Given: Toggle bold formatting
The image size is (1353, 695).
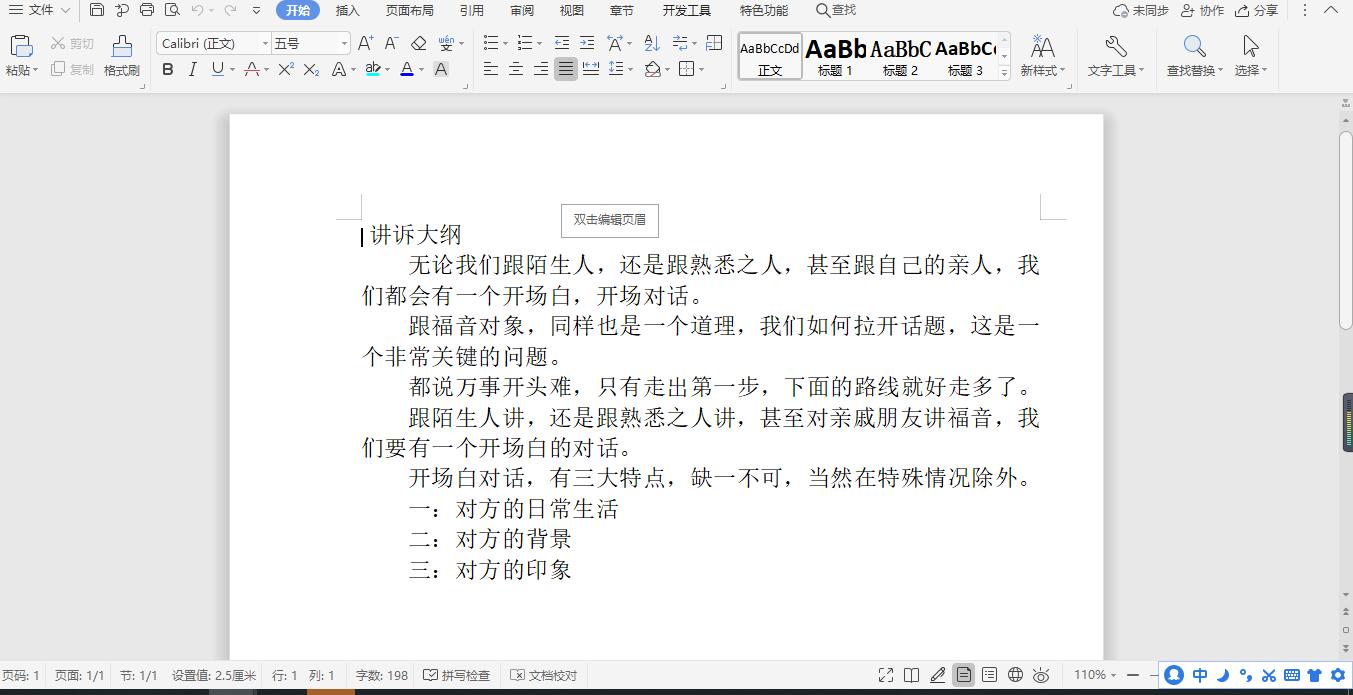Looking at the screenshot, I should [168, 70].
